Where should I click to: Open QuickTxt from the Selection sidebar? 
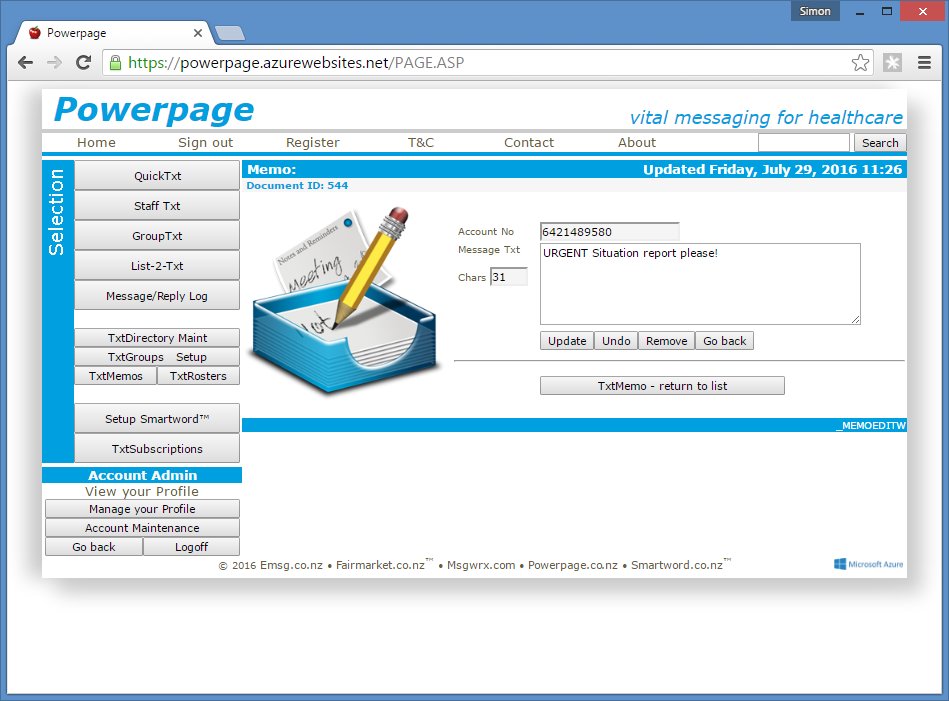coord(157,176)
